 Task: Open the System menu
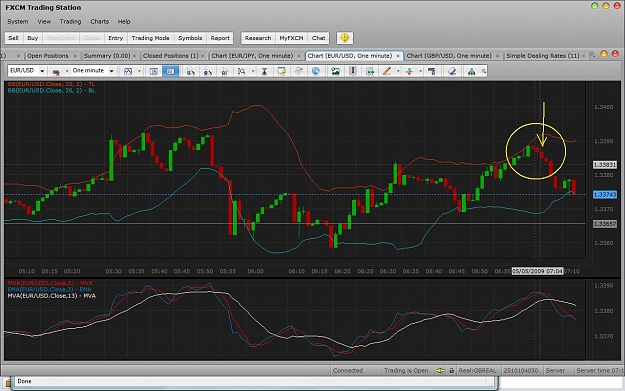click(18, 22)
